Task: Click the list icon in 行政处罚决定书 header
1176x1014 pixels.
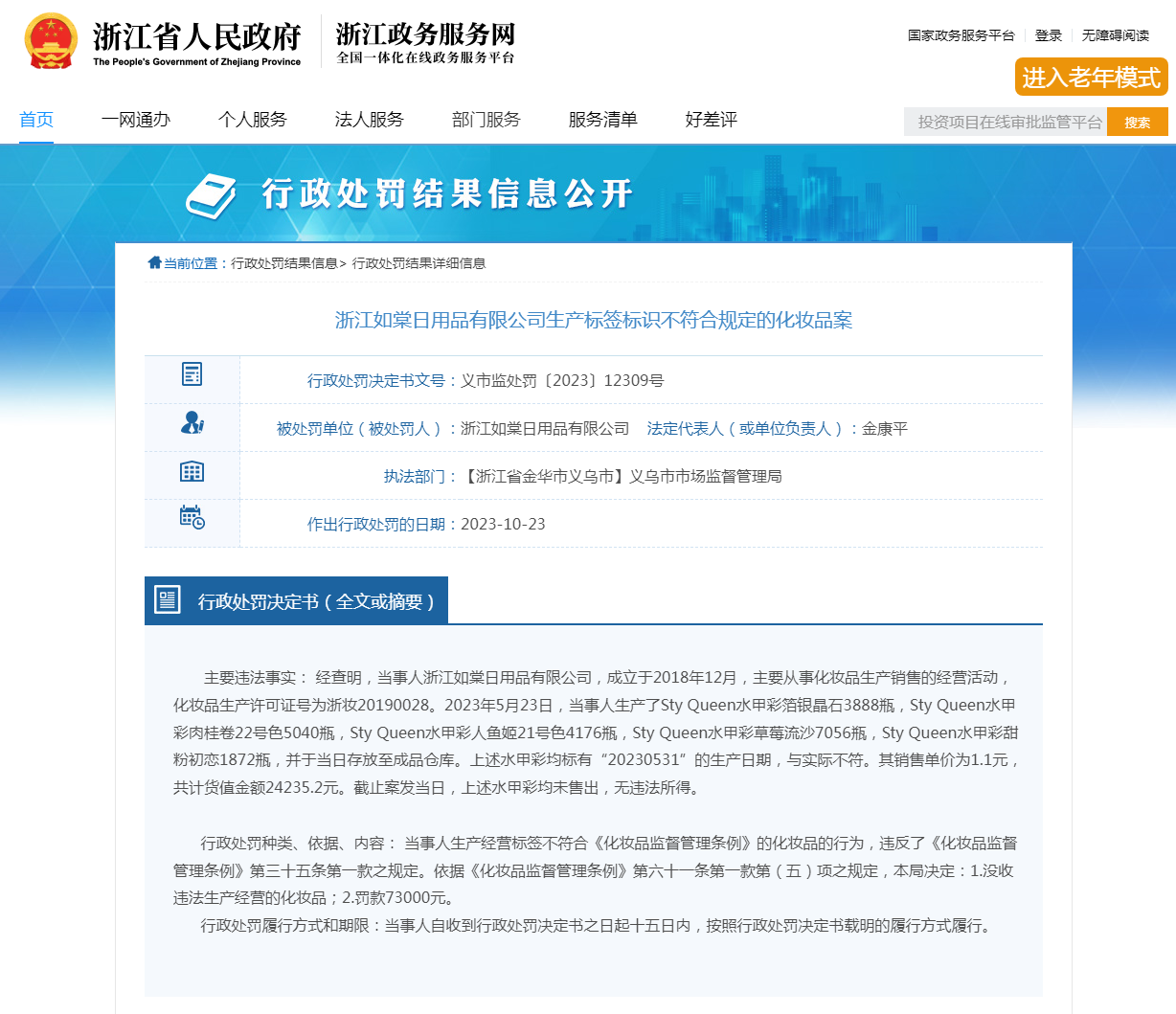Action: [x=168, y=600]
